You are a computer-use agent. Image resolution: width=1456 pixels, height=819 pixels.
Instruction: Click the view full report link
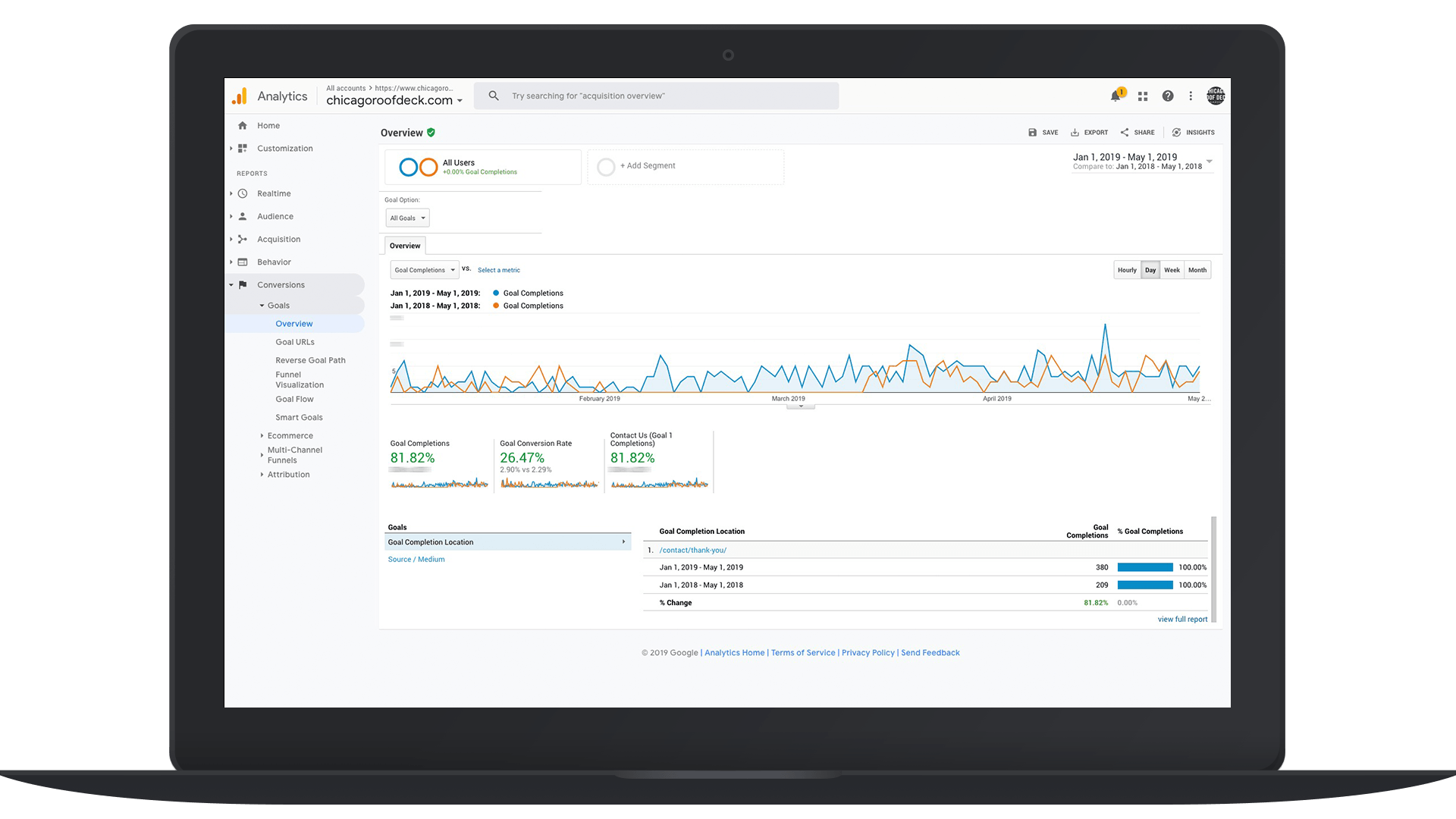pyautogui.click(x=1183, y=618)
